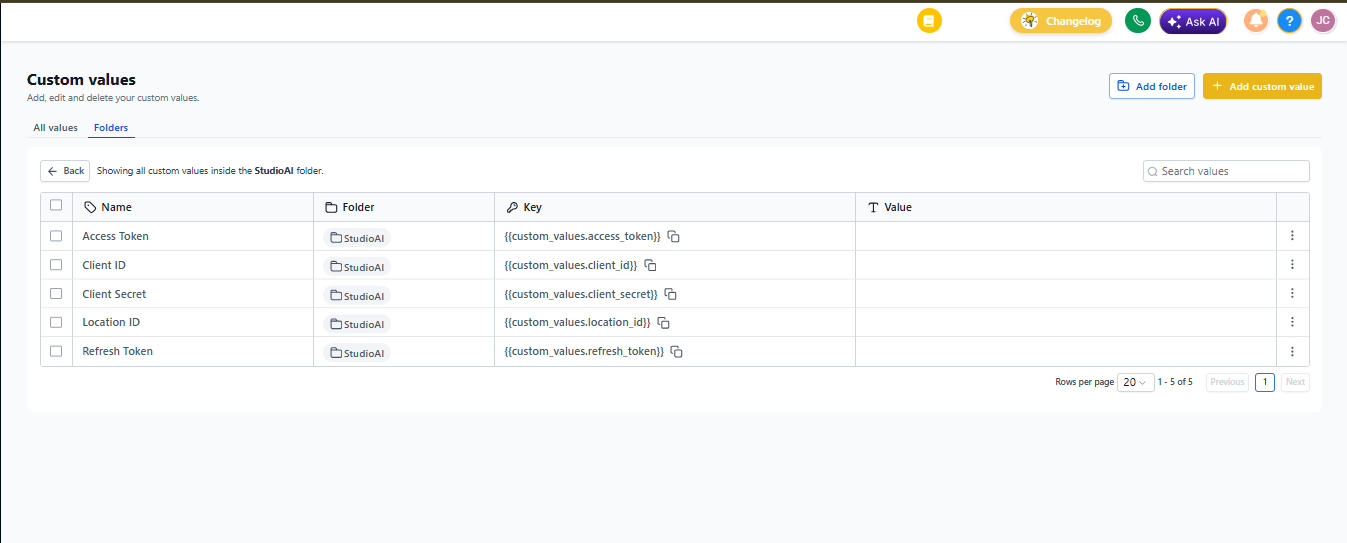Check the Client Secret row checkbox
The image size is (1347, 543).
point(56,294)
